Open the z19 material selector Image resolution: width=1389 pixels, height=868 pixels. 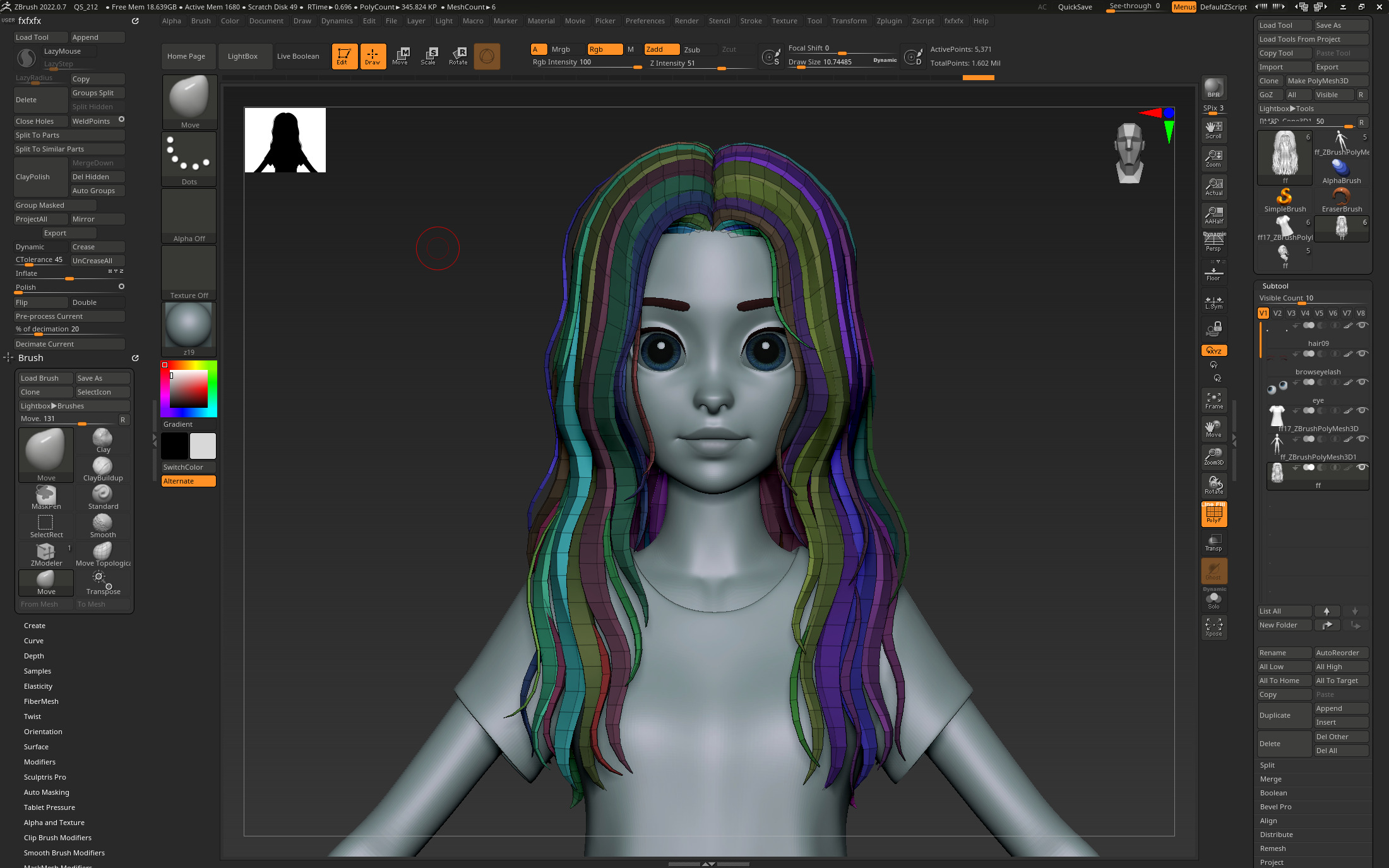tap(189, 329)
